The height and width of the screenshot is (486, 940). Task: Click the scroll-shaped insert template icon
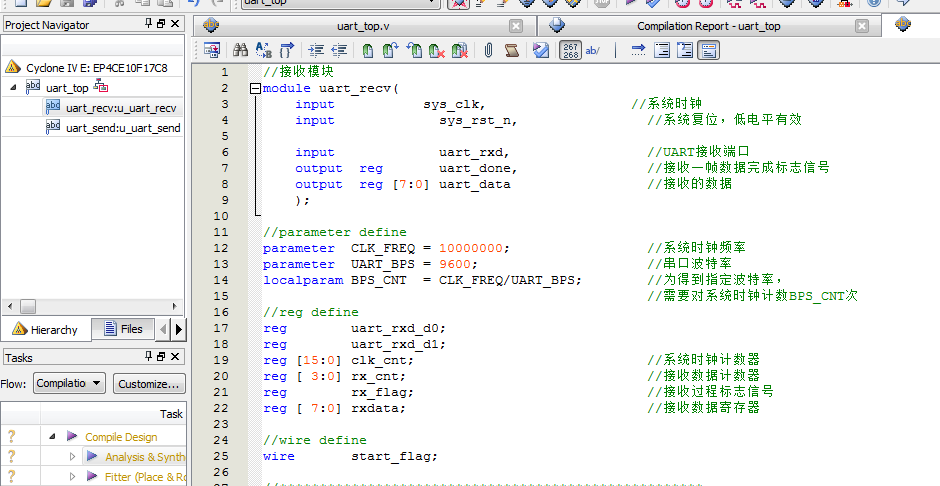[x=511, y=49]
